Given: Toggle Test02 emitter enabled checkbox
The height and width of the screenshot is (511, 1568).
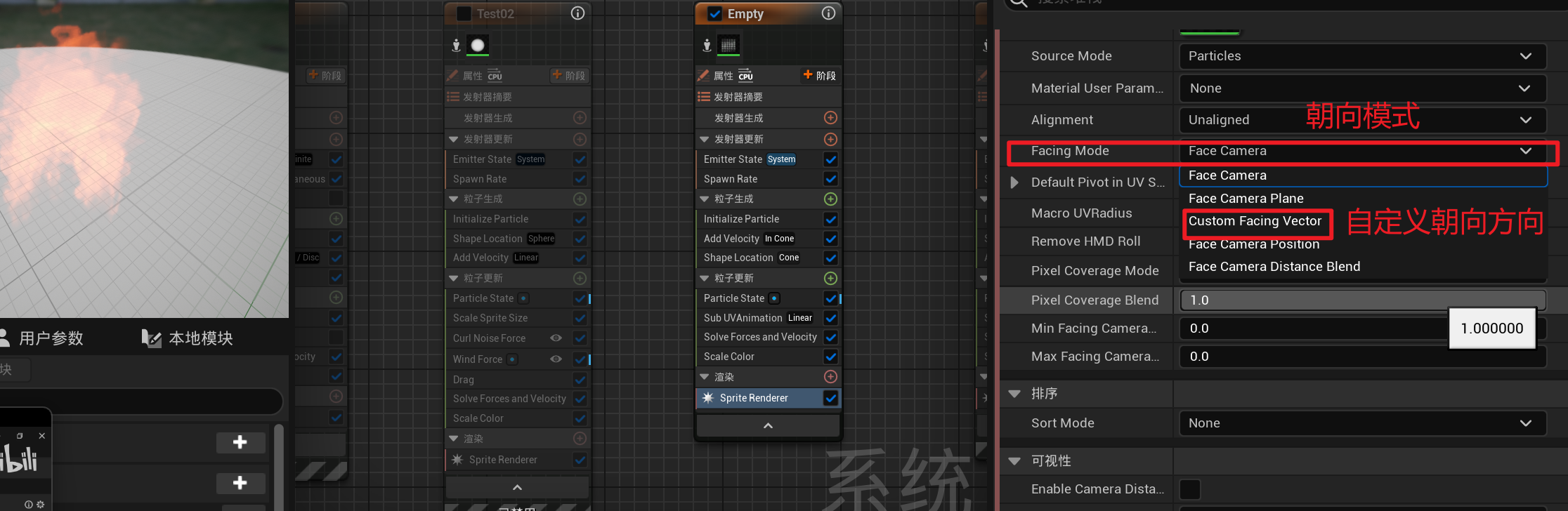Looking at the screenshot, I should [x=464, y=14].
